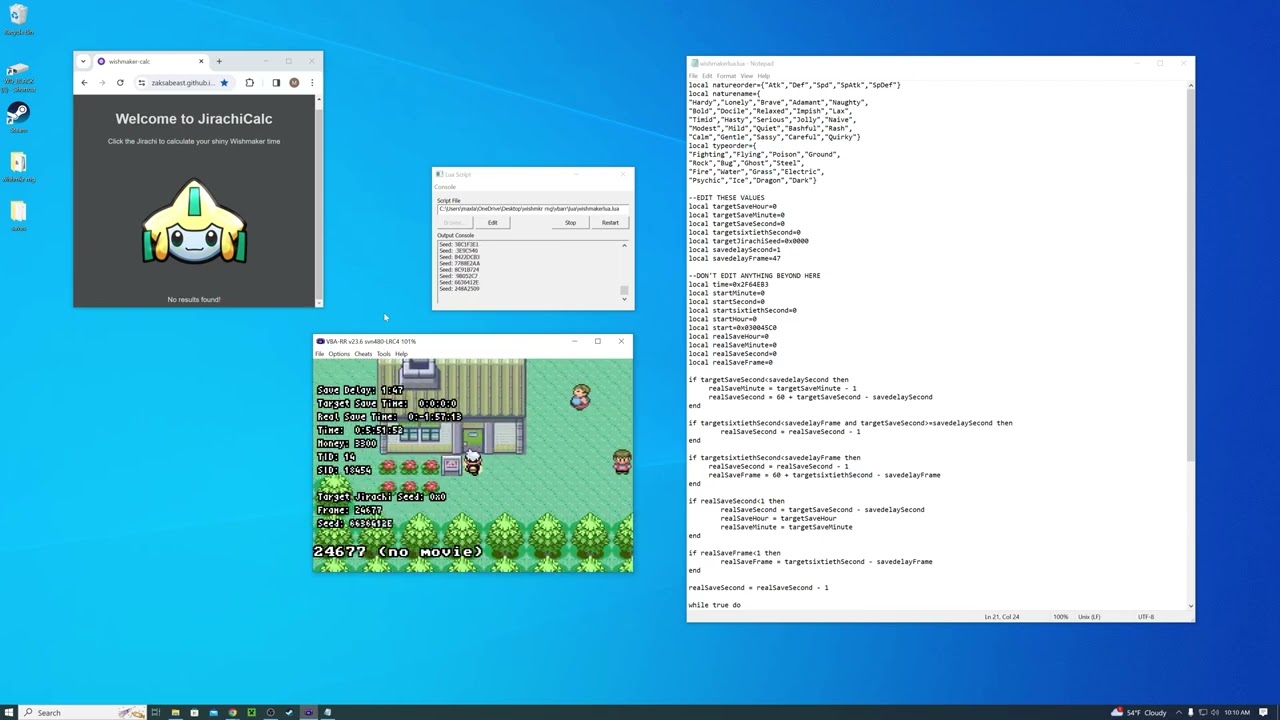
Task: Open Chrome profile avatar
Action: coord(294,83)
